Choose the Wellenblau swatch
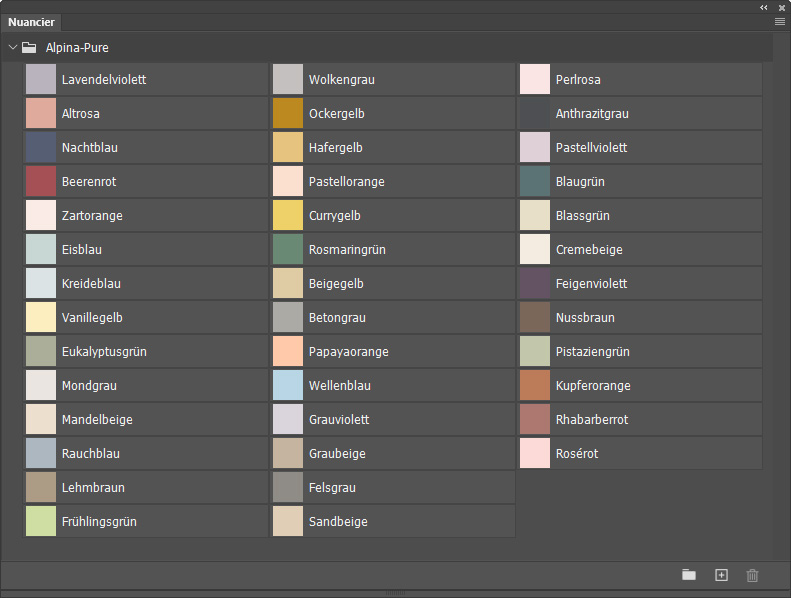The width and height of the screenshot is (791, 598). (288, 385)
